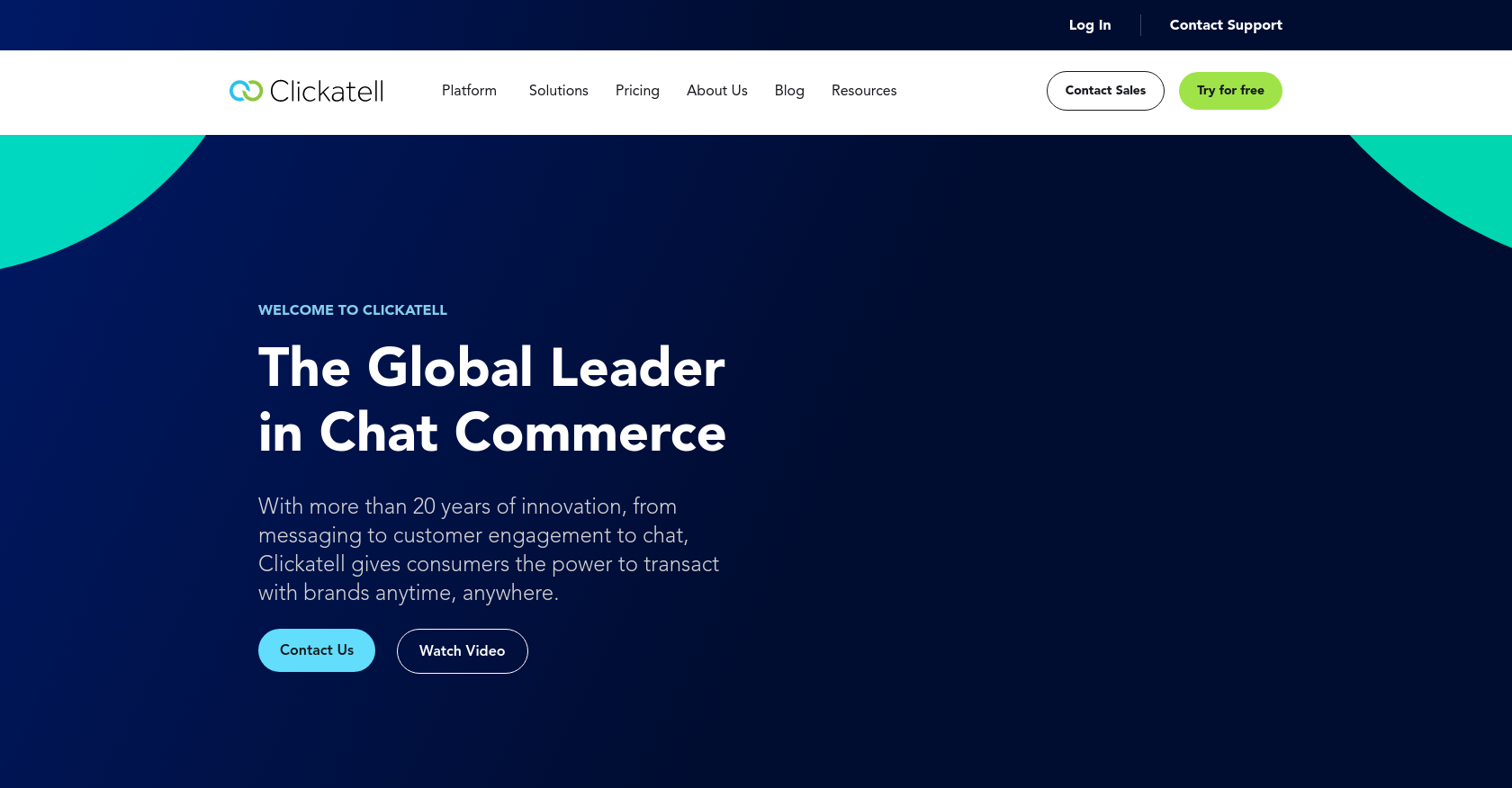Image resolution: width=1512 pixels, height=788 pixels.
Task: Click the Contact Us button
Action: pos(317,650)
